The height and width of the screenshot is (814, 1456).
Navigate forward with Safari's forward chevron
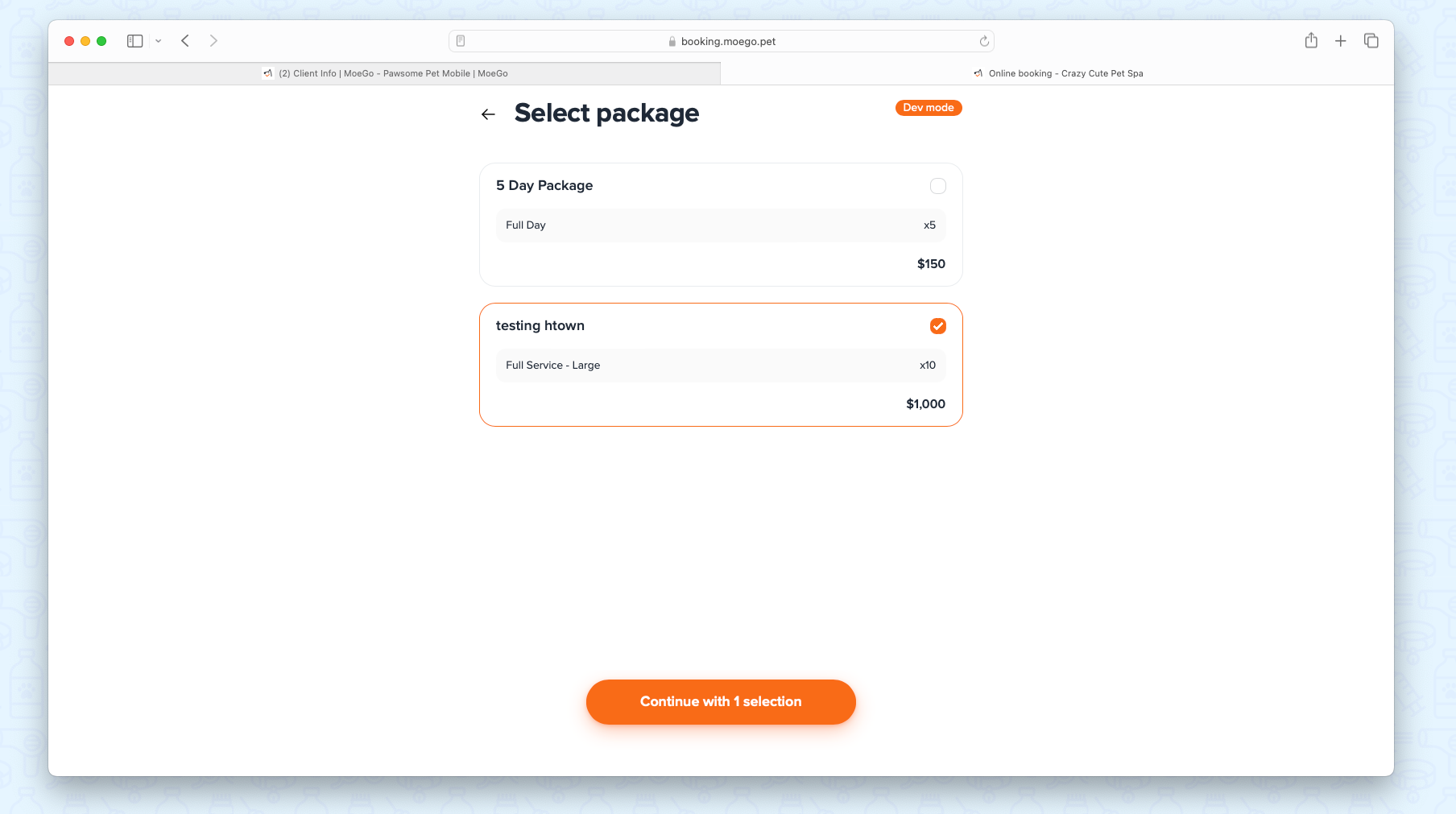(x=213, y=41)
